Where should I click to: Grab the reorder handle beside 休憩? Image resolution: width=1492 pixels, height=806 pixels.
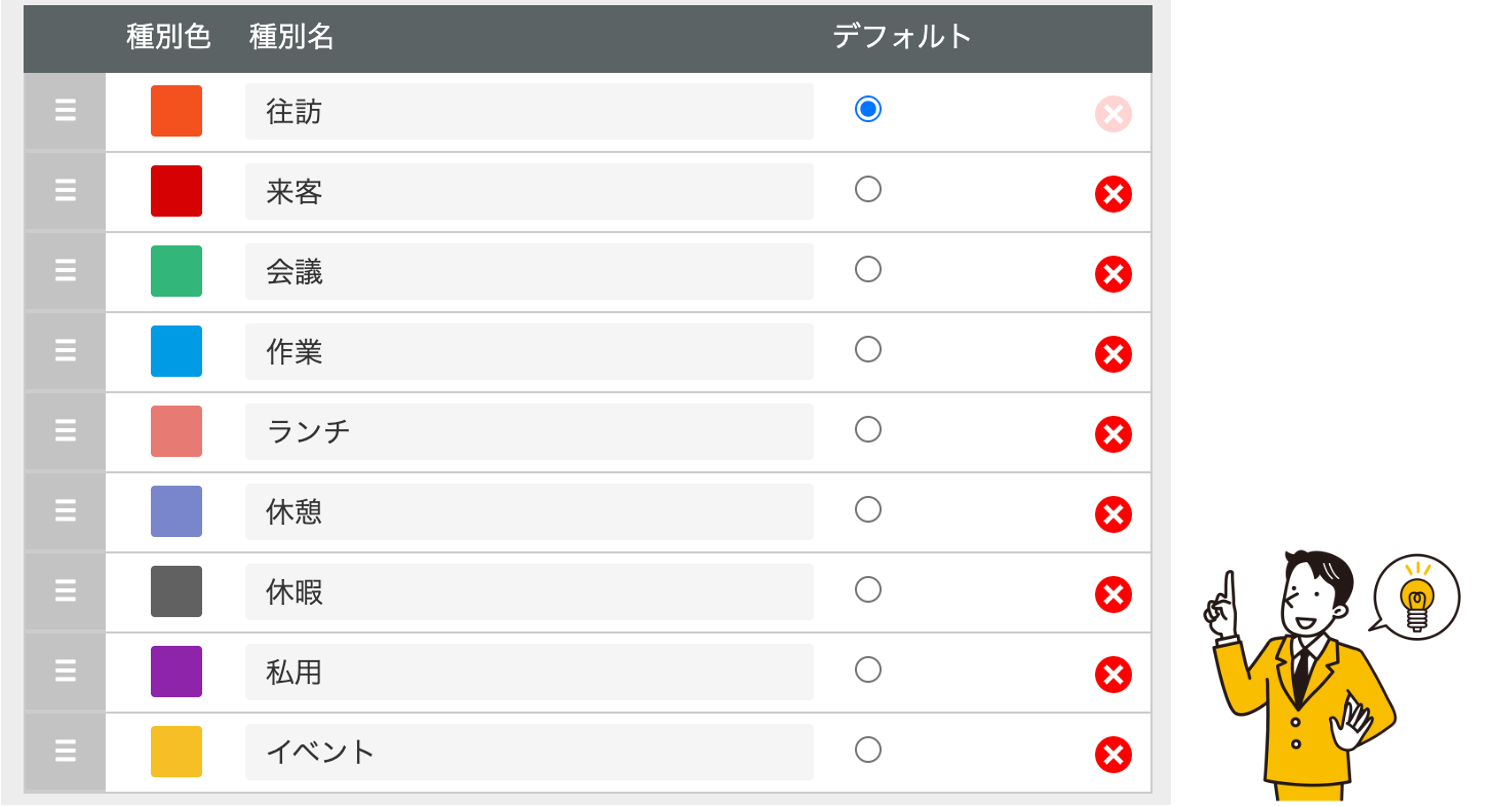(65, 512)
